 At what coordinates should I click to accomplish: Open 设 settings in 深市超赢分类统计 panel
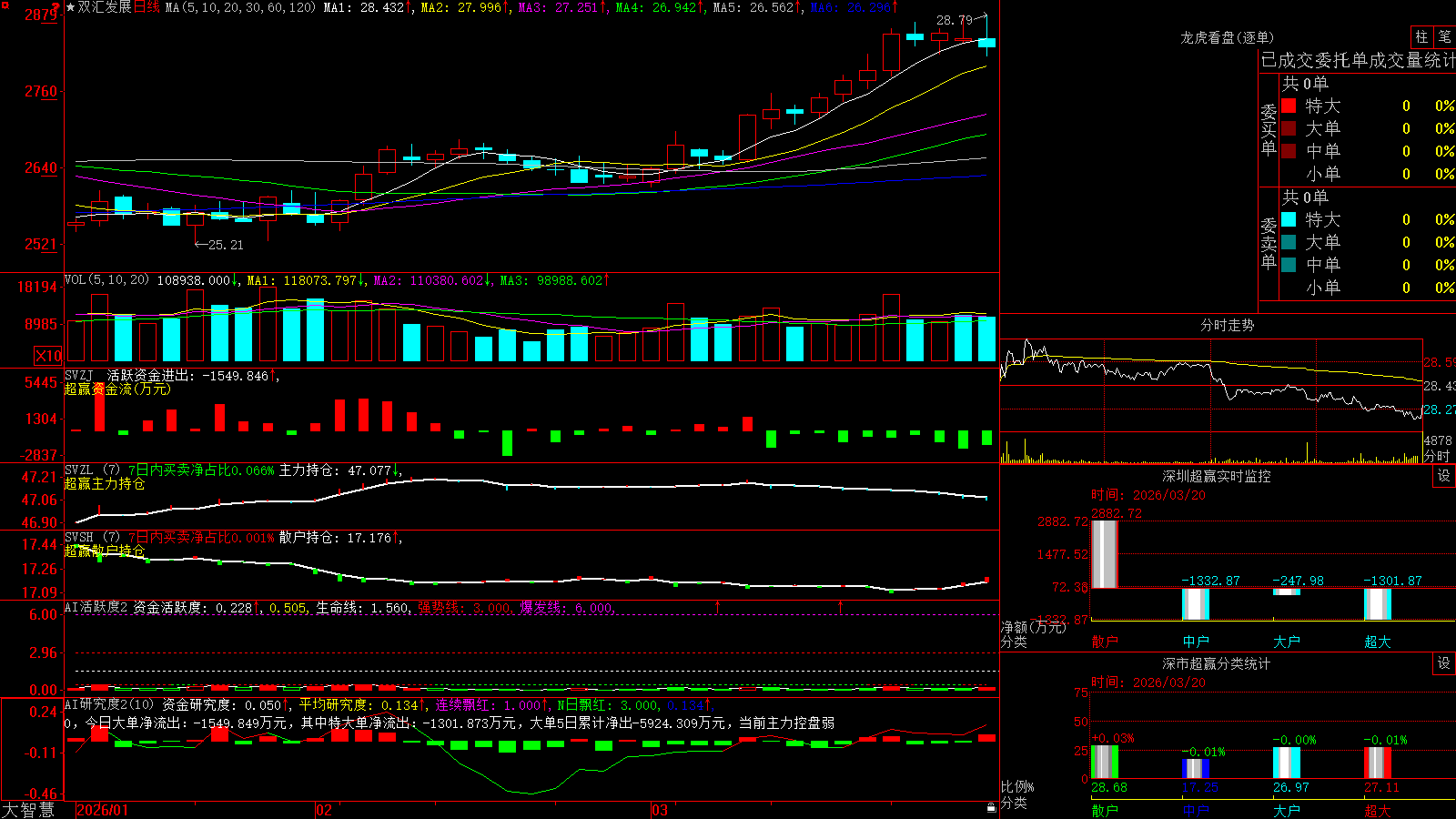1444,663
